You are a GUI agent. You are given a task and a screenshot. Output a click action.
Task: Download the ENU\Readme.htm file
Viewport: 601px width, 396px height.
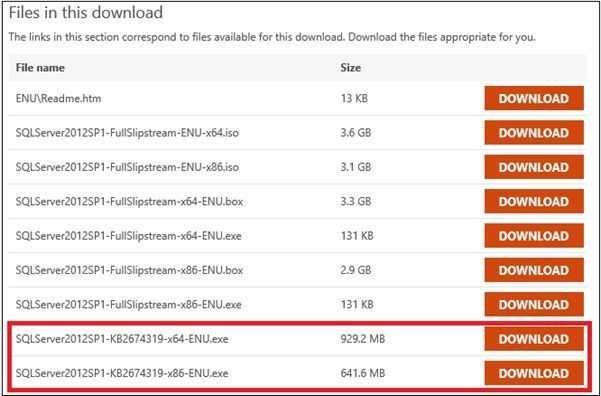click(x=534, y=98)
